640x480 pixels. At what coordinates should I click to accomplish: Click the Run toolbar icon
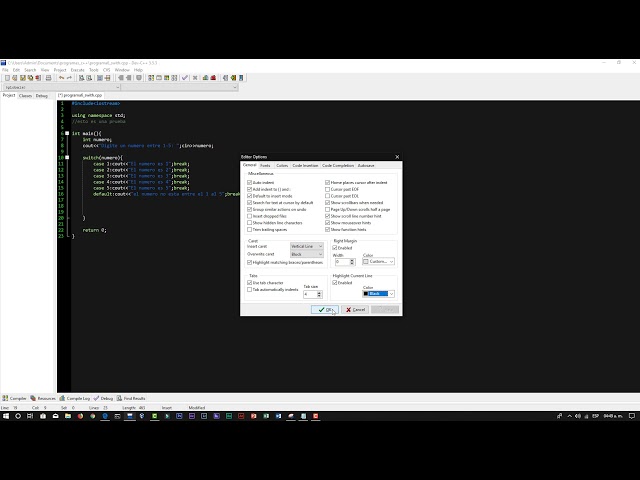[159, 78]
